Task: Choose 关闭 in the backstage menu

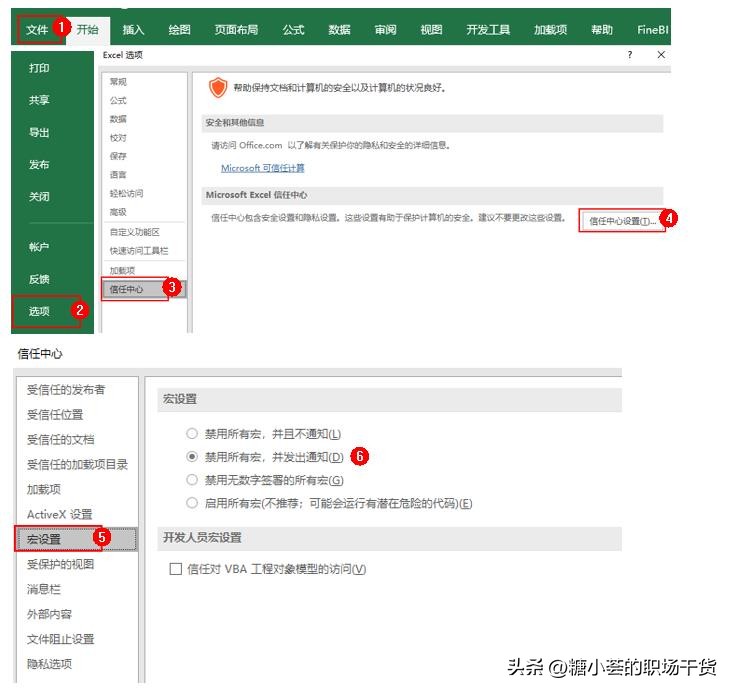Action: 39,196
